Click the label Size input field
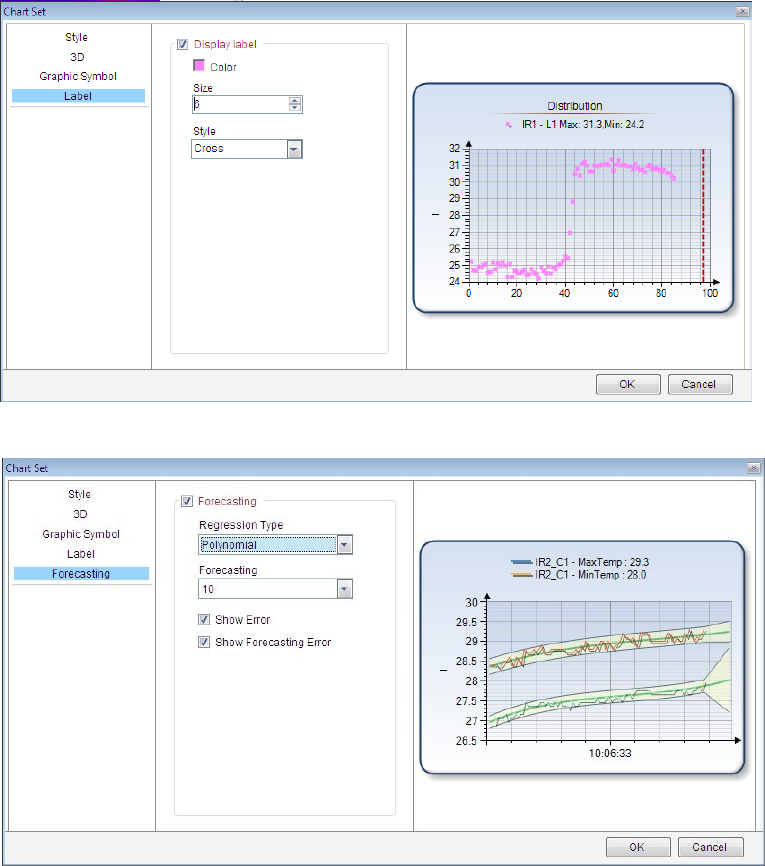Screen dimensions: 765x866 point(240,104)
